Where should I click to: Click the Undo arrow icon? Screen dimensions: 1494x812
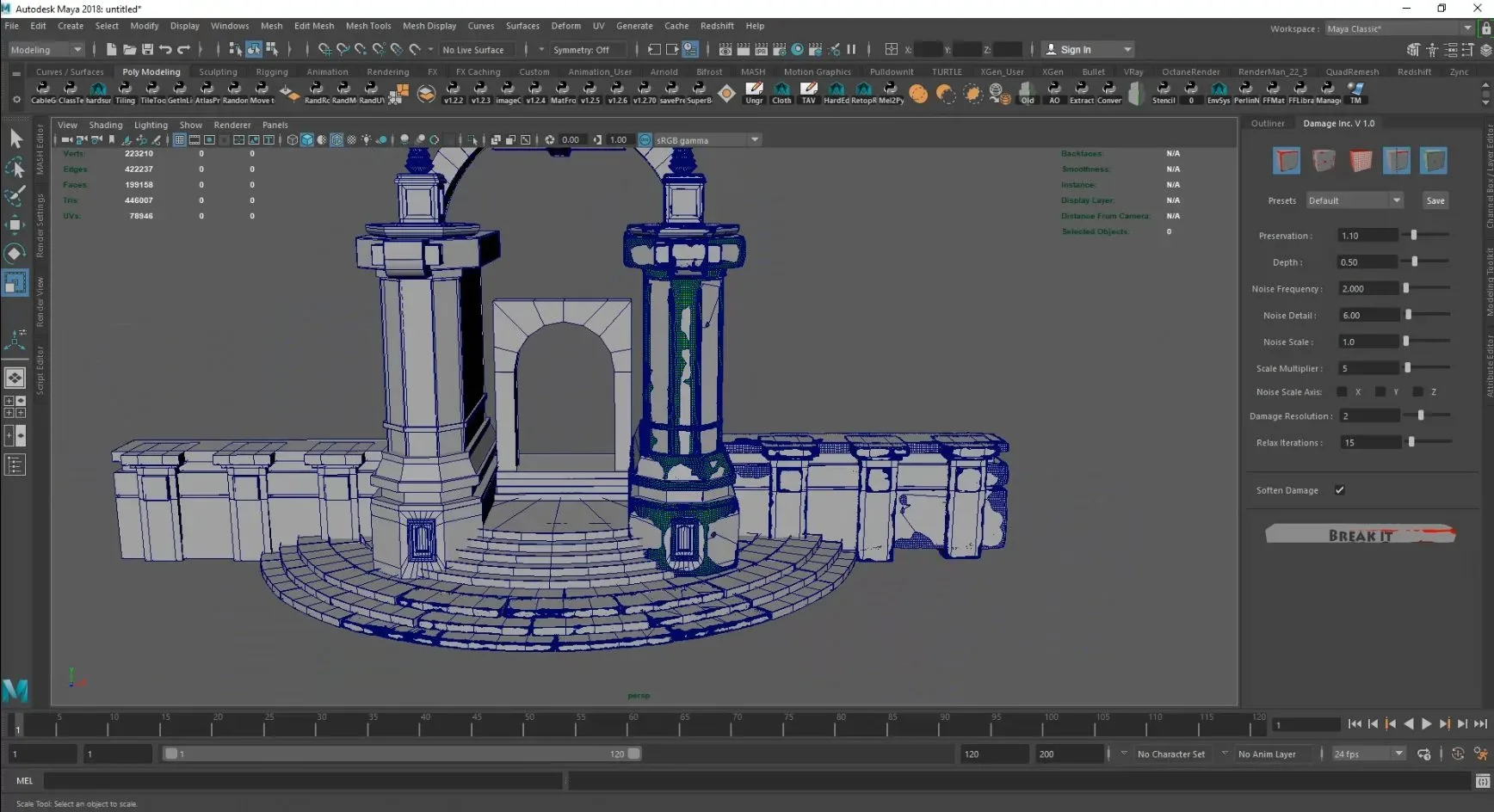pos(165,50)
